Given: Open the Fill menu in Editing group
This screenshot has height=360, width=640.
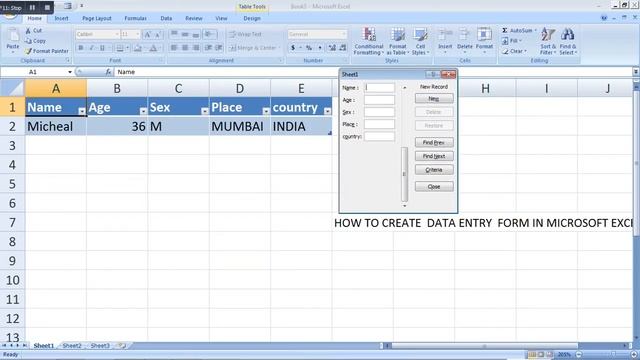Looking at the screenshot, I should coord(511,41).
